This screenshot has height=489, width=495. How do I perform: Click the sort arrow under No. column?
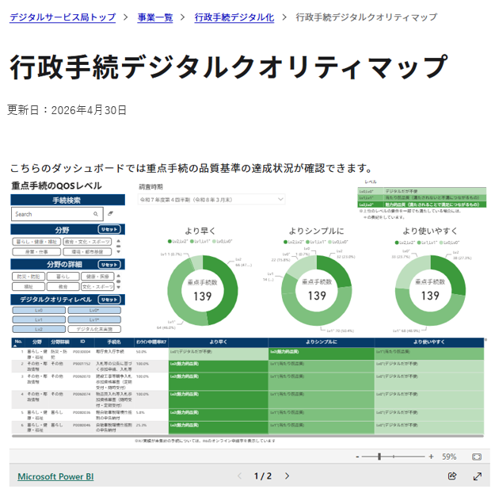click(x=14, y=346)
